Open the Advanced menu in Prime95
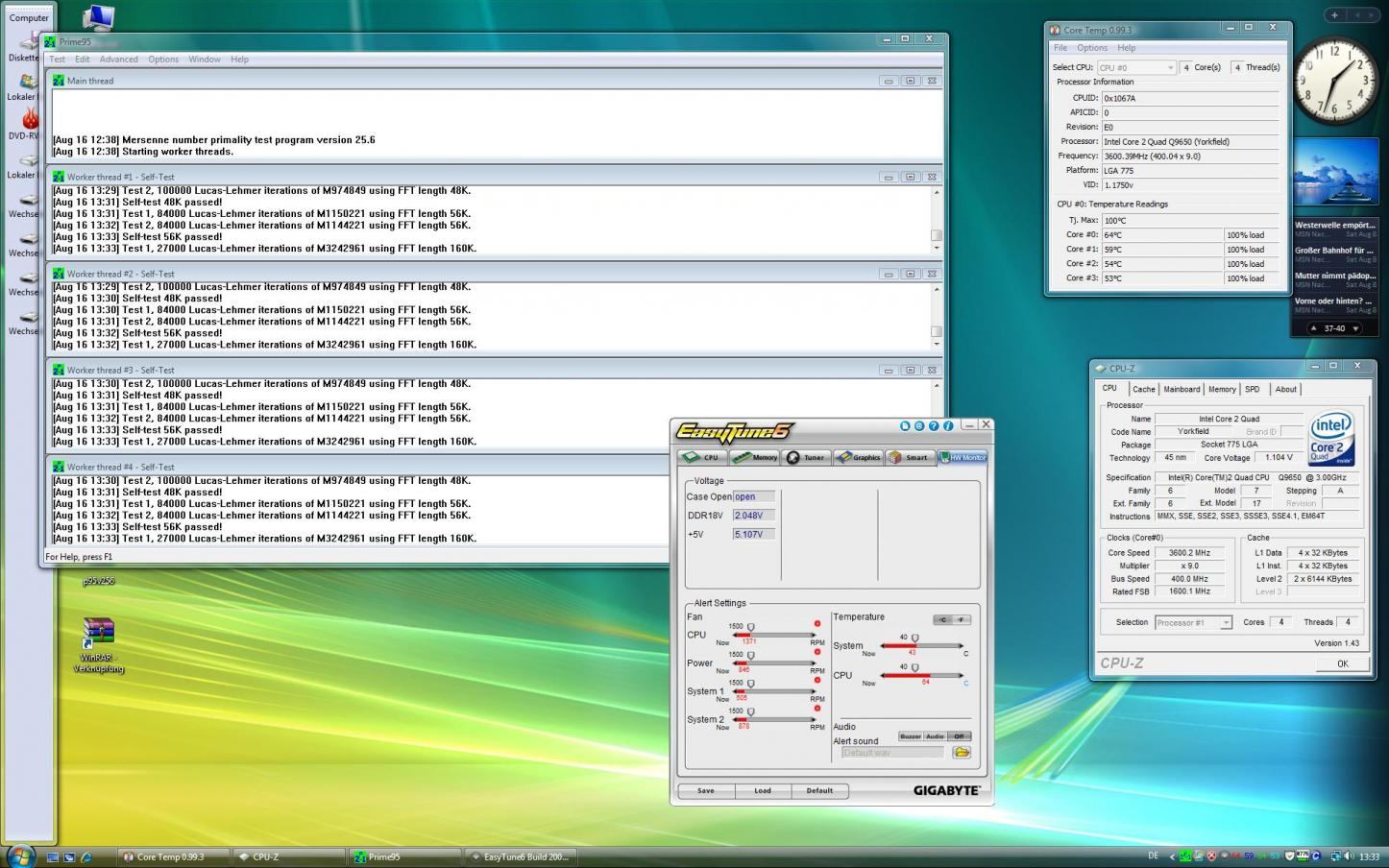 tap(118, 60)
